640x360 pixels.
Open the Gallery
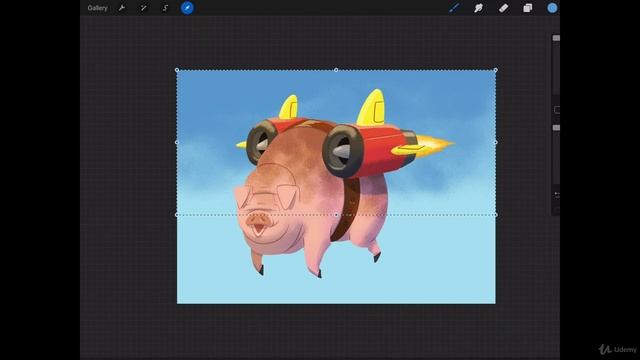97,8
